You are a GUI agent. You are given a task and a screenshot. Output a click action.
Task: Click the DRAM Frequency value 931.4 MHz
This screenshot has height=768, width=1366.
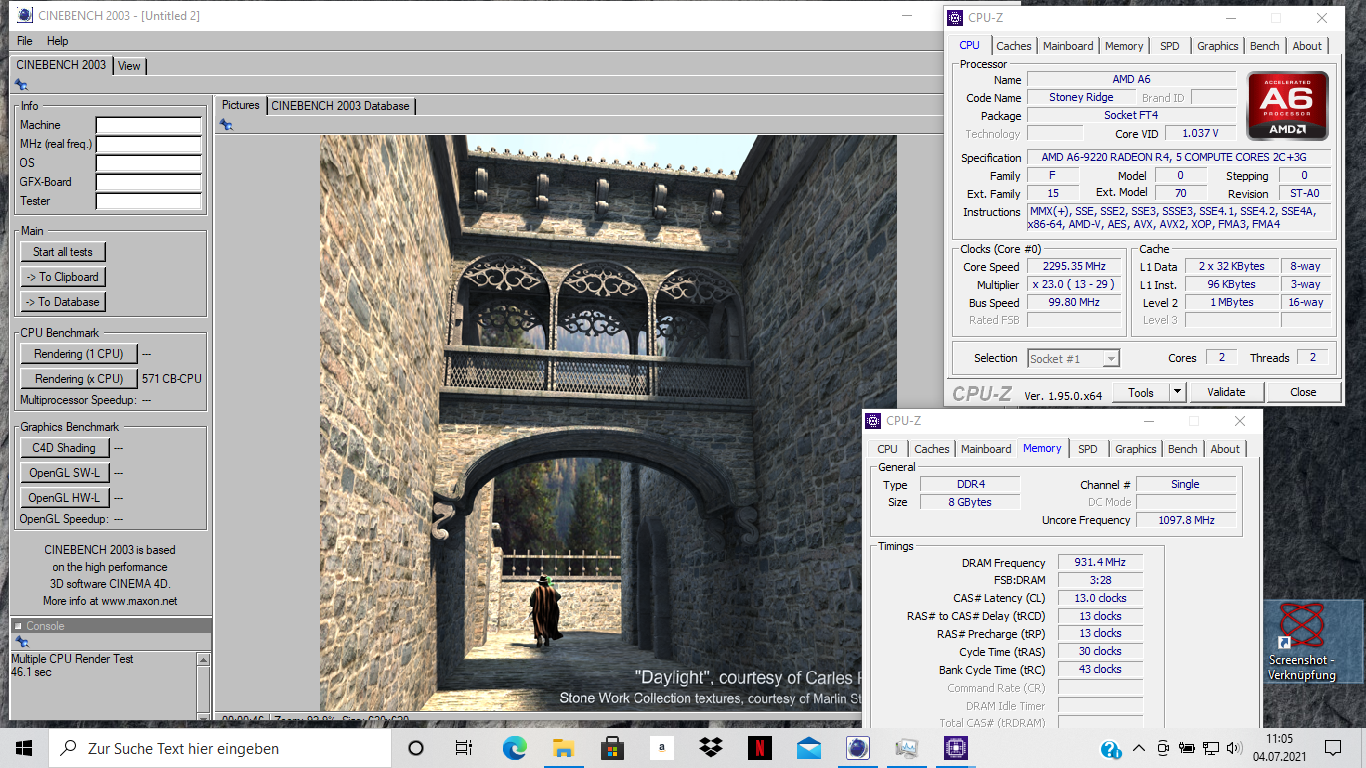coord(1100,563)
